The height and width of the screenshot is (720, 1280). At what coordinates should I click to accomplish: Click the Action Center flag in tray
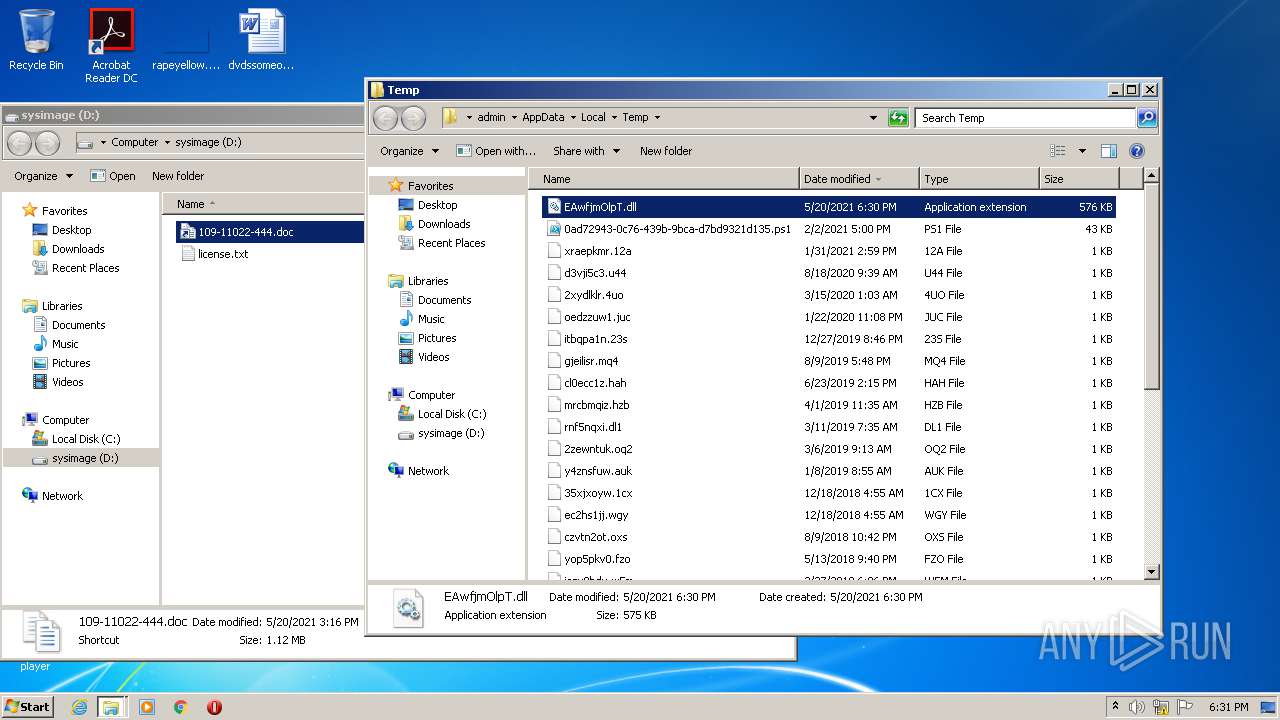tap(1185, 707)
